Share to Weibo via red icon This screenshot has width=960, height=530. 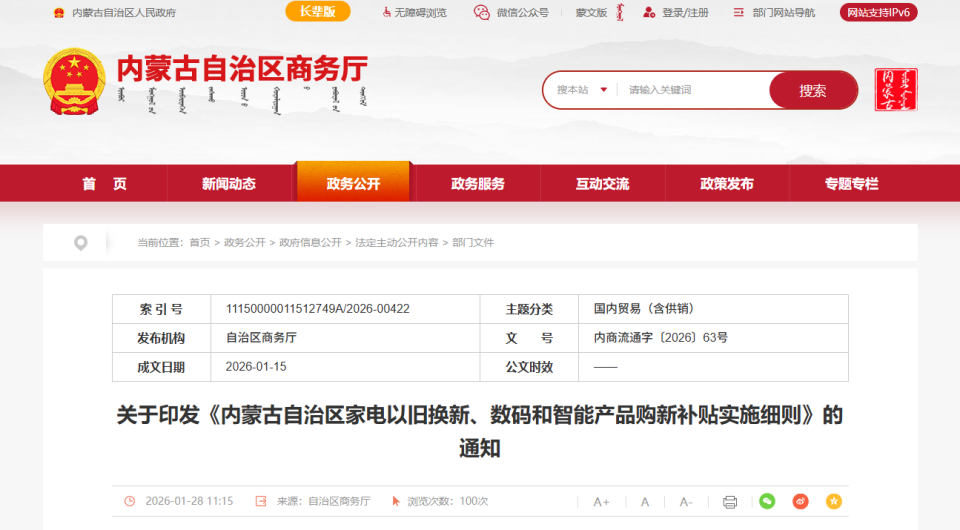[x=800, y=501]
